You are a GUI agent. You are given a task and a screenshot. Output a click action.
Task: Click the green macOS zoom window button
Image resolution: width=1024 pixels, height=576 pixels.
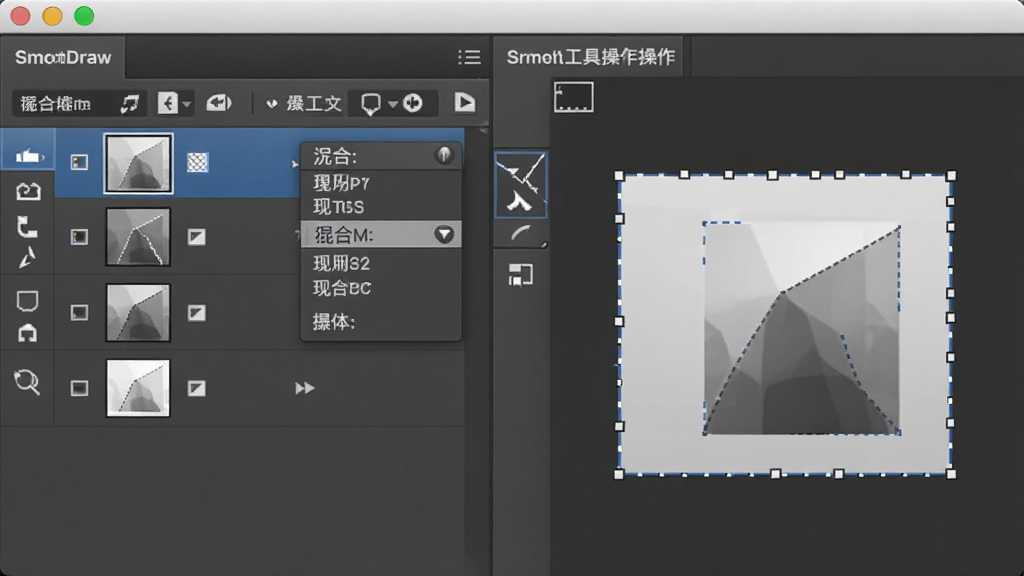[84, 16]
